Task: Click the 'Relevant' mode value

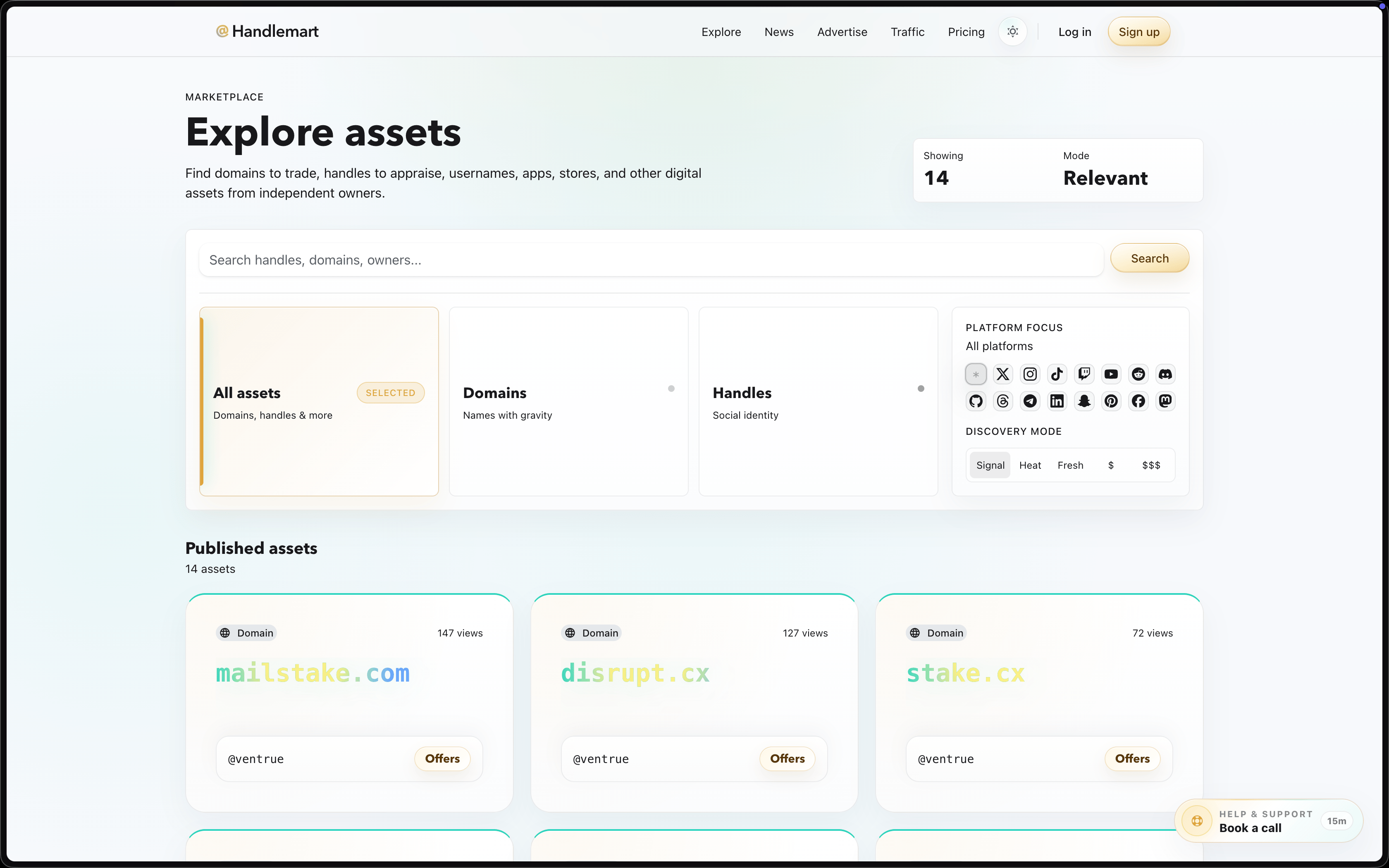Action: (x=1105, y=178)
